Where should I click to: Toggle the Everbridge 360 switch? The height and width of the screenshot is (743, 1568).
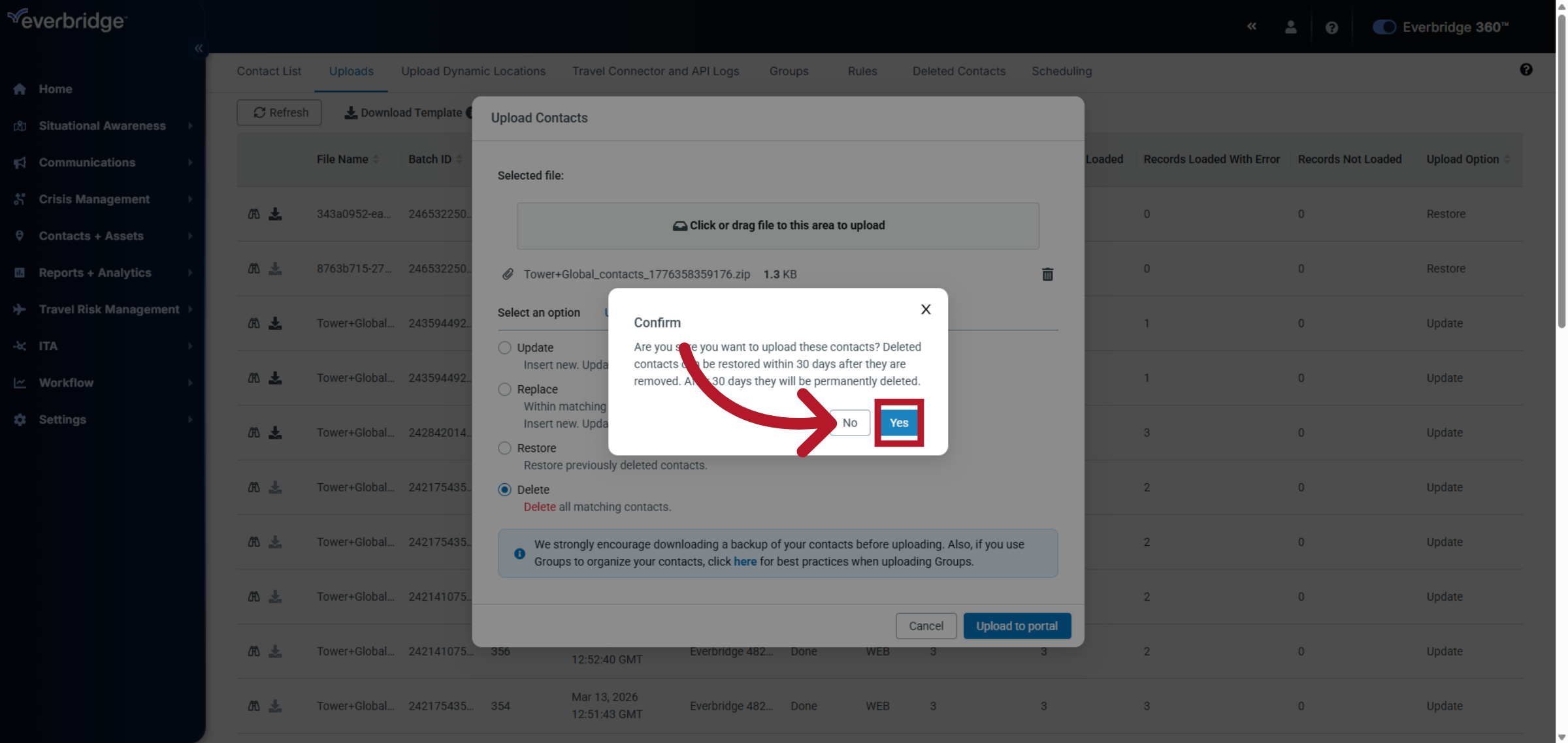point(1384,27)
